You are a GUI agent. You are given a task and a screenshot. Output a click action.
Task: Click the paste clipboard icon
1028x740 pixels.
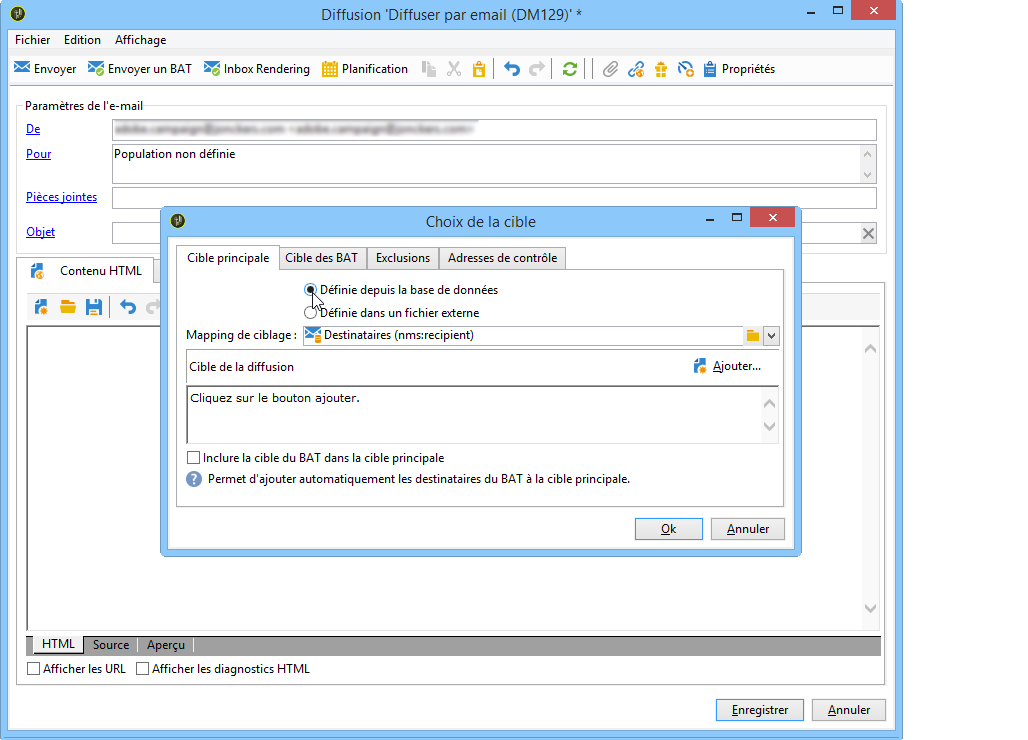coord(479,69)
